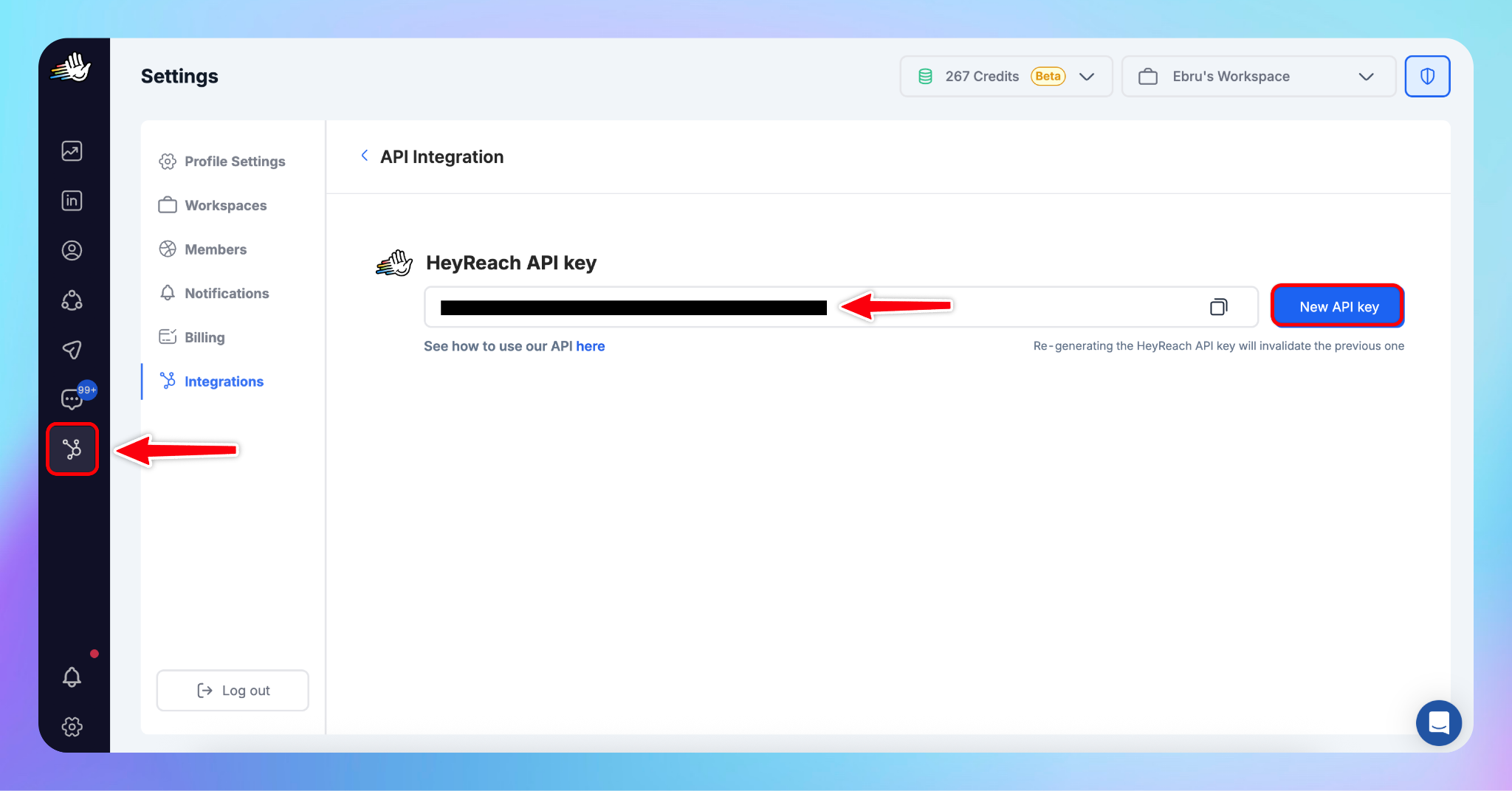Open campaigns paper plane icon
The width and height of the screenshot is (1512, 791).
pos(72,350)
